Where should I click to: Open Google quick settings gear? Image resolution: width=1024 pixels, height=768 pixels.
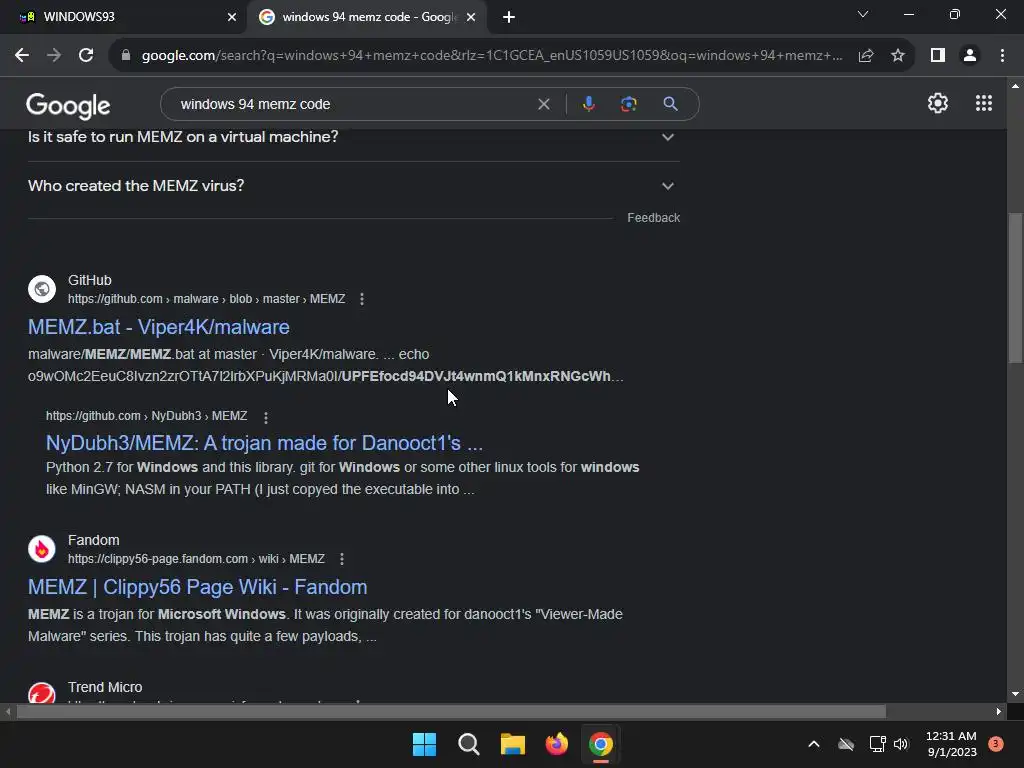tap(938, 103)
